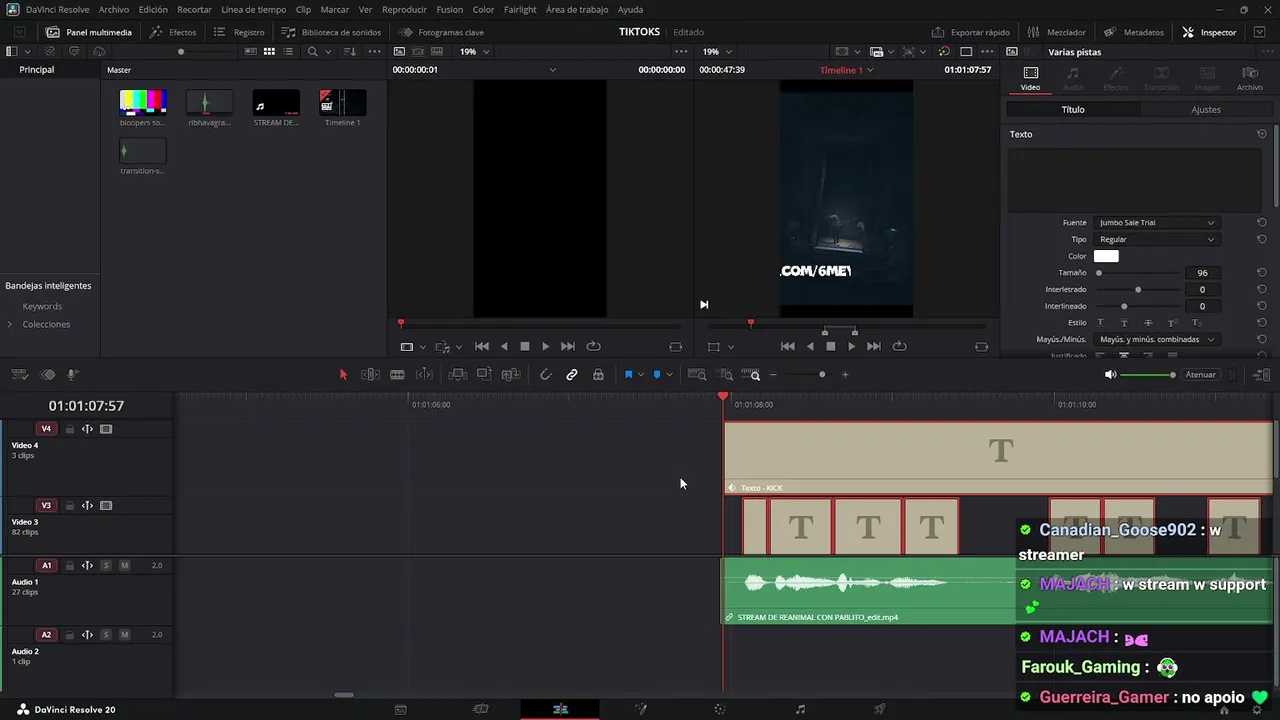Screen dimensions: 1280x720
Task: Open the Archivo menu
Action: (x=114, y=9)
